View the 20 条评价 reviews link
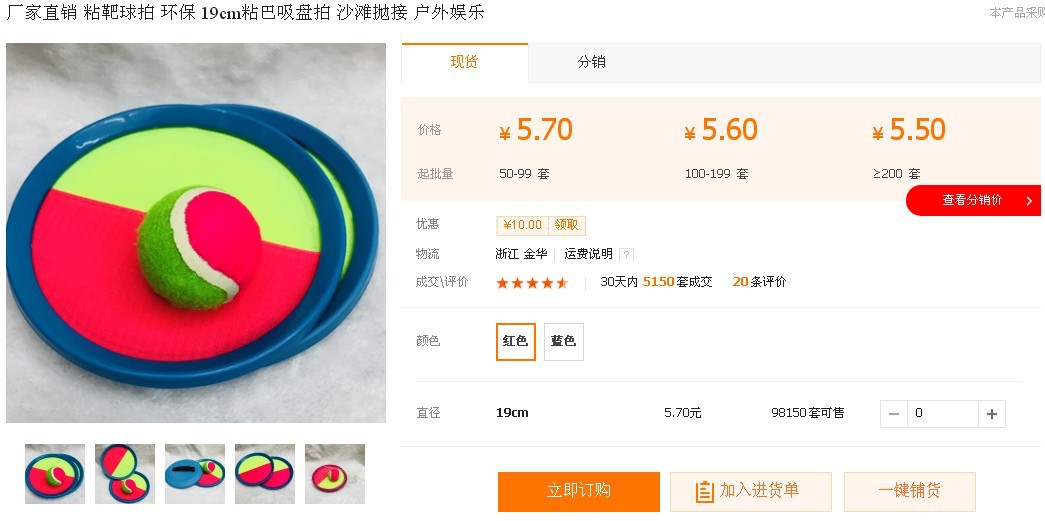 (759, 282)
